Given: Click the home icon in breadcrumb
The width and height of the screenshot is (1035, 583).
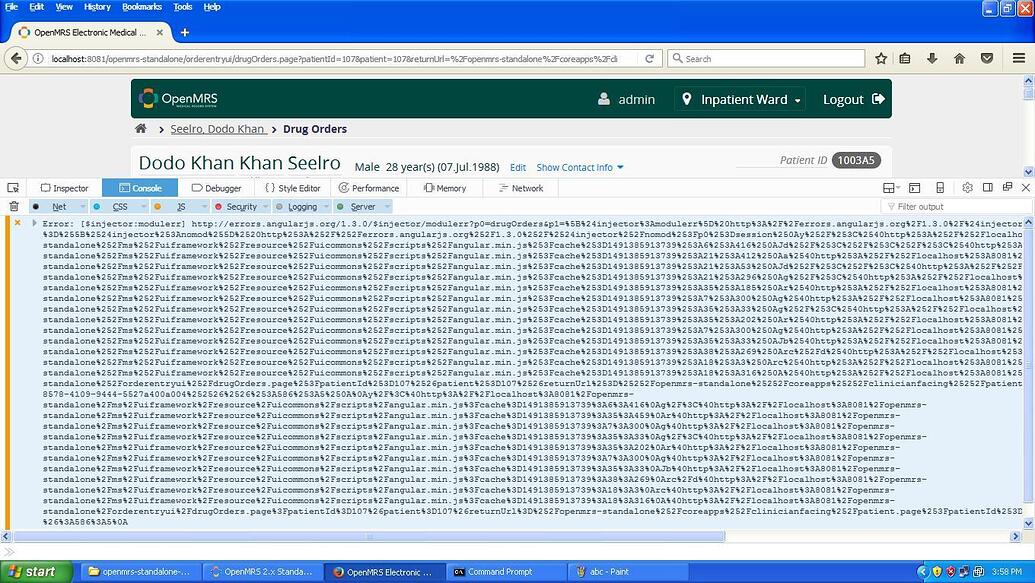Looking at the screenshot, I should click(141, 129).
